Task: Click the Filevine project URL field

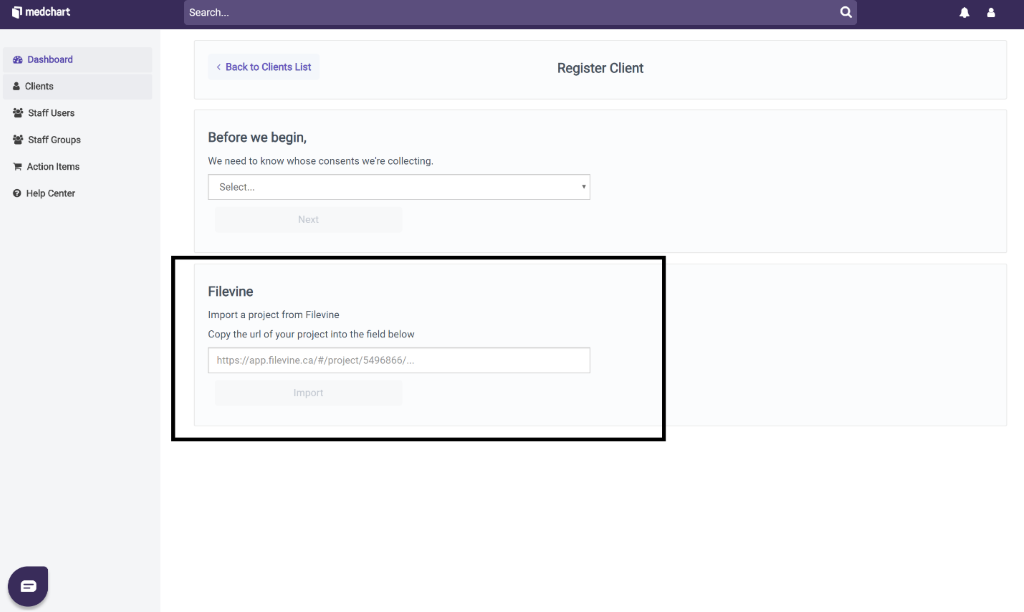Action: pyautogui.click(x=399, y=360)
